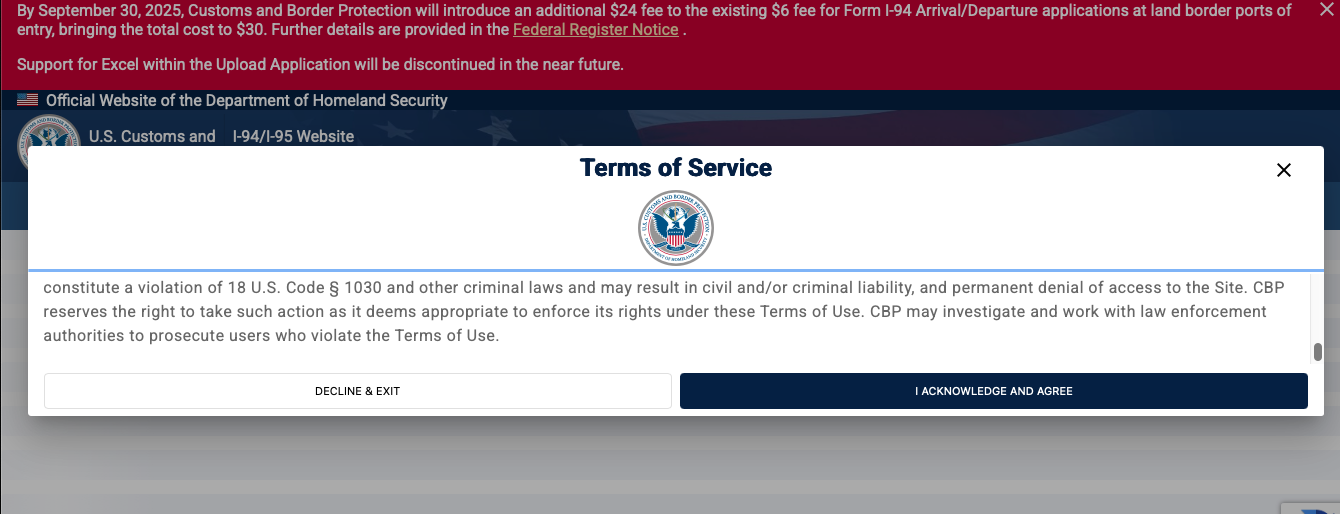Click the Official Website of DHS text
The height and width of the screenshot is (514, 1340).
tap(246, 100)
